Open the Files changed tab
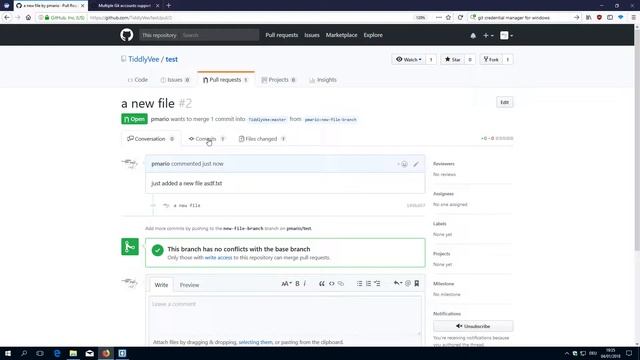This screenshot has height=360, width=640. 262,139
